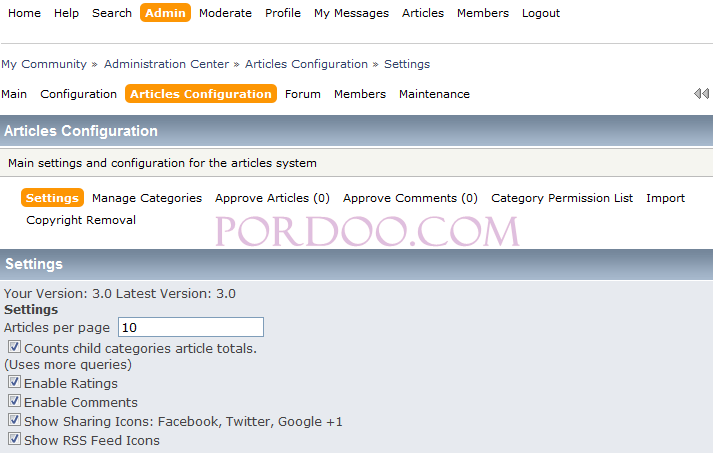Disable the Enable Ratings checkbox
The width and height of the screenshot is (713, 453).
(x=14, y=382)
